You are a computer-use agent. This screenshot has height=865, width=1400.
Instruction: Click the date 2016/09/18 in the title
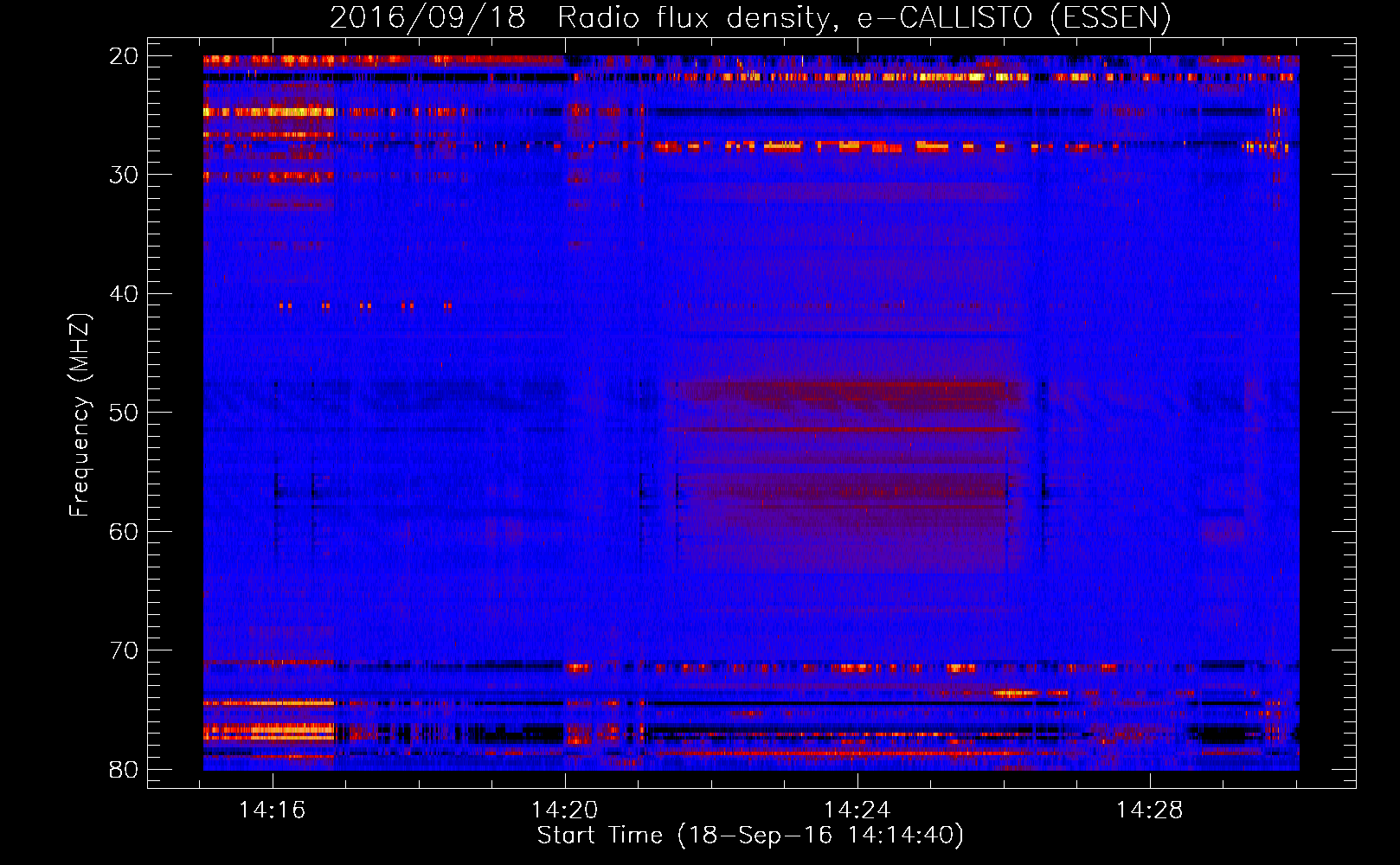[427, 17]
